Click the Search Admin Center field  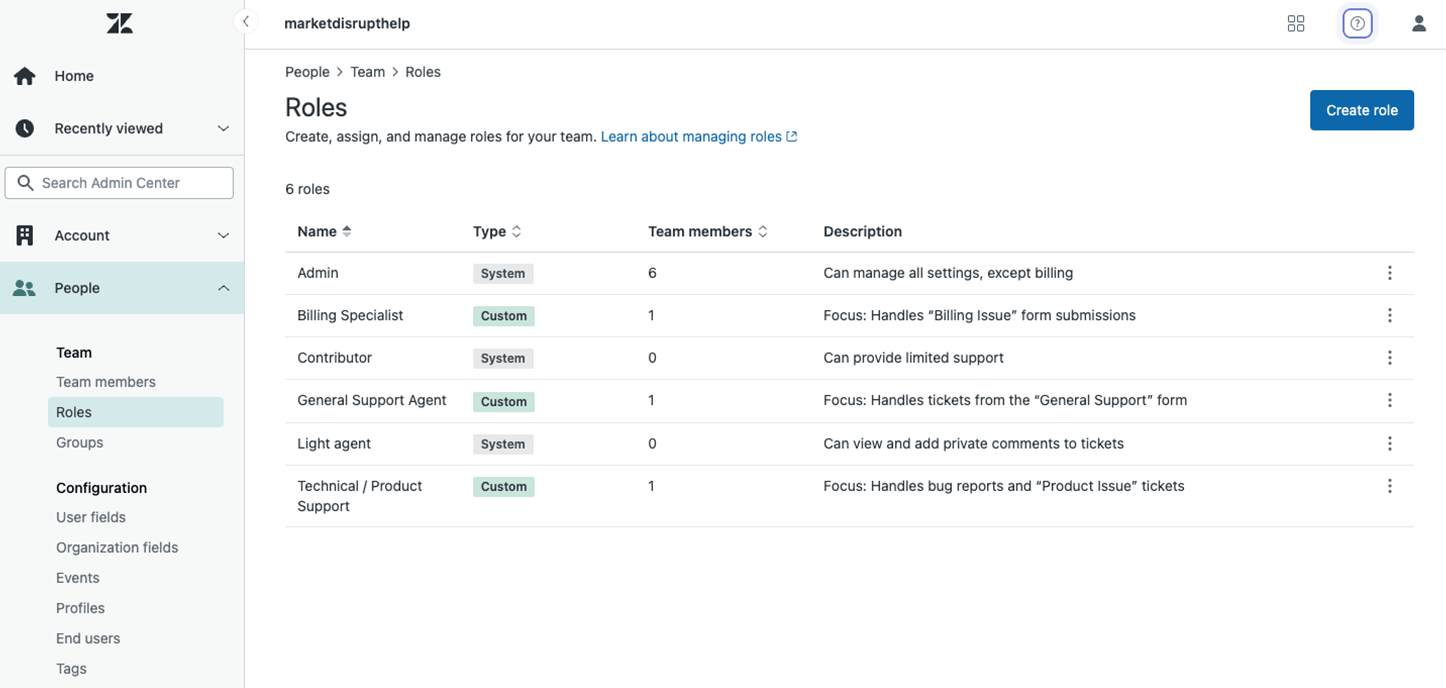coord(119,183)
